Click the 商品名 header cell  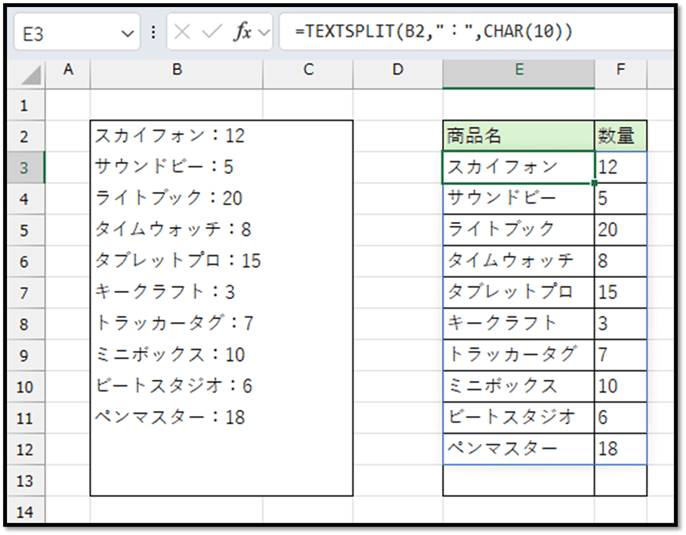pyautogui.click(x=518, y=136)
